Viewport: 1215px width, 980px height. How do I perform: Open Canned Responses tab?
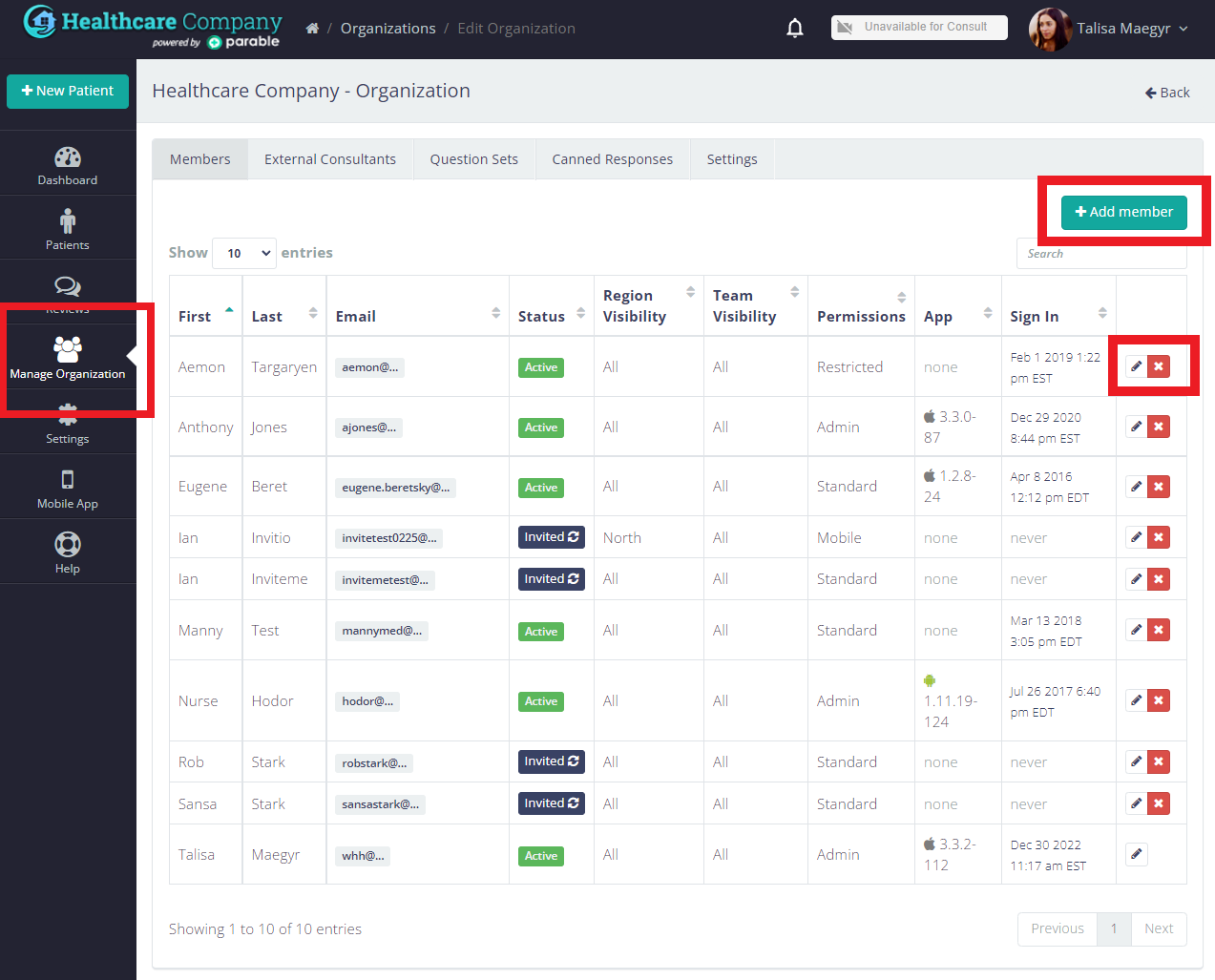point(613,159)
